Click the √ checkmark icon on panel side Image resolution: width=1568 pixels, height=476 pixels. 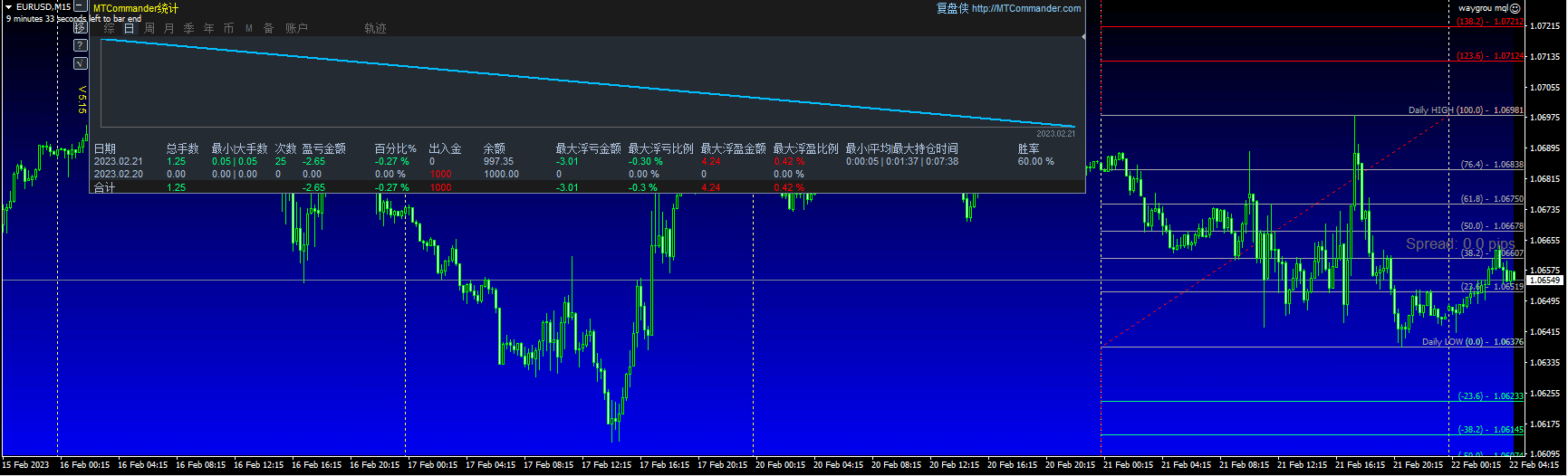[x=80, y=63]
